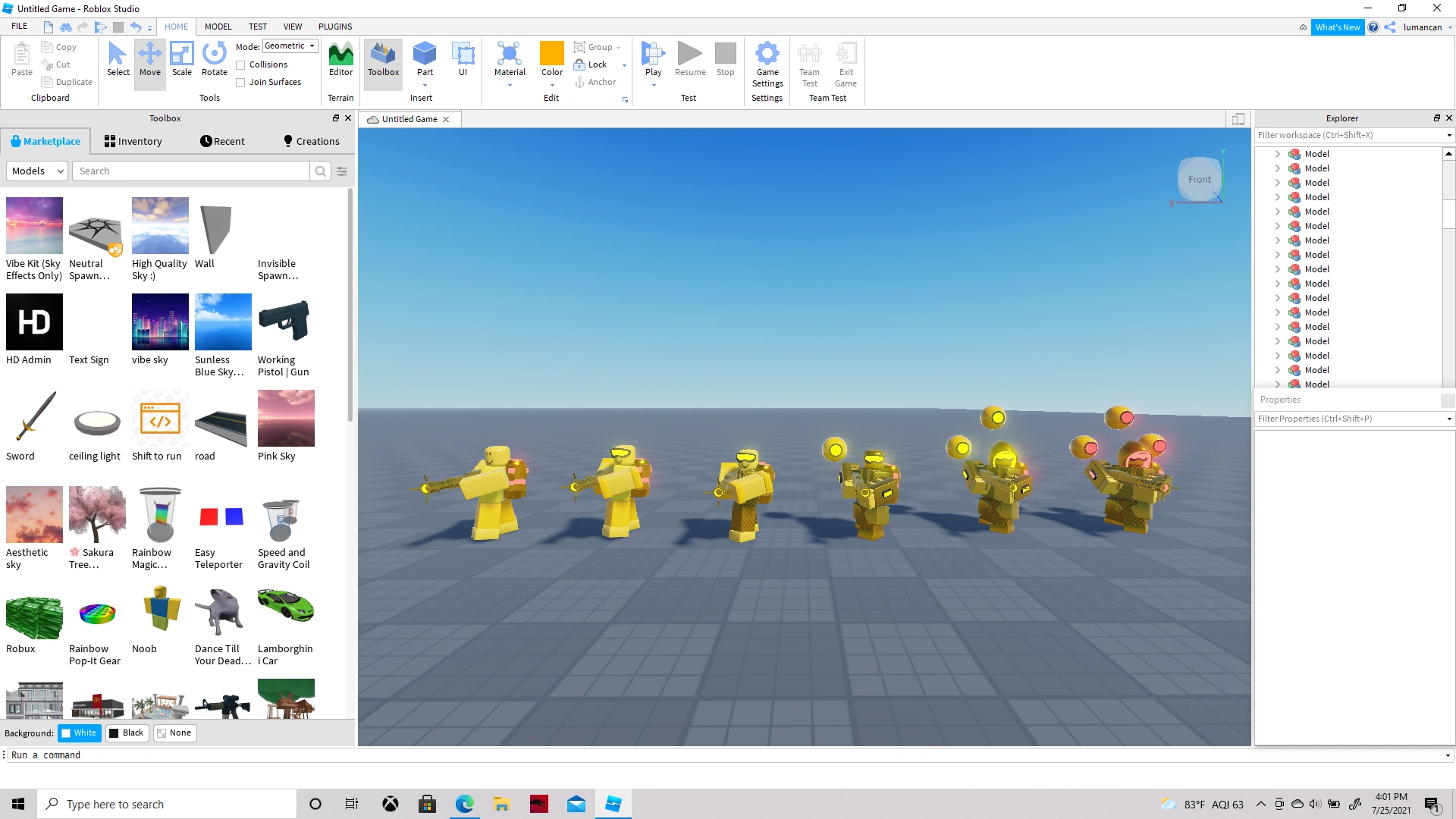Open What's New panel
This screenshot has height=819, width=1456.
tap(1338, 27)
